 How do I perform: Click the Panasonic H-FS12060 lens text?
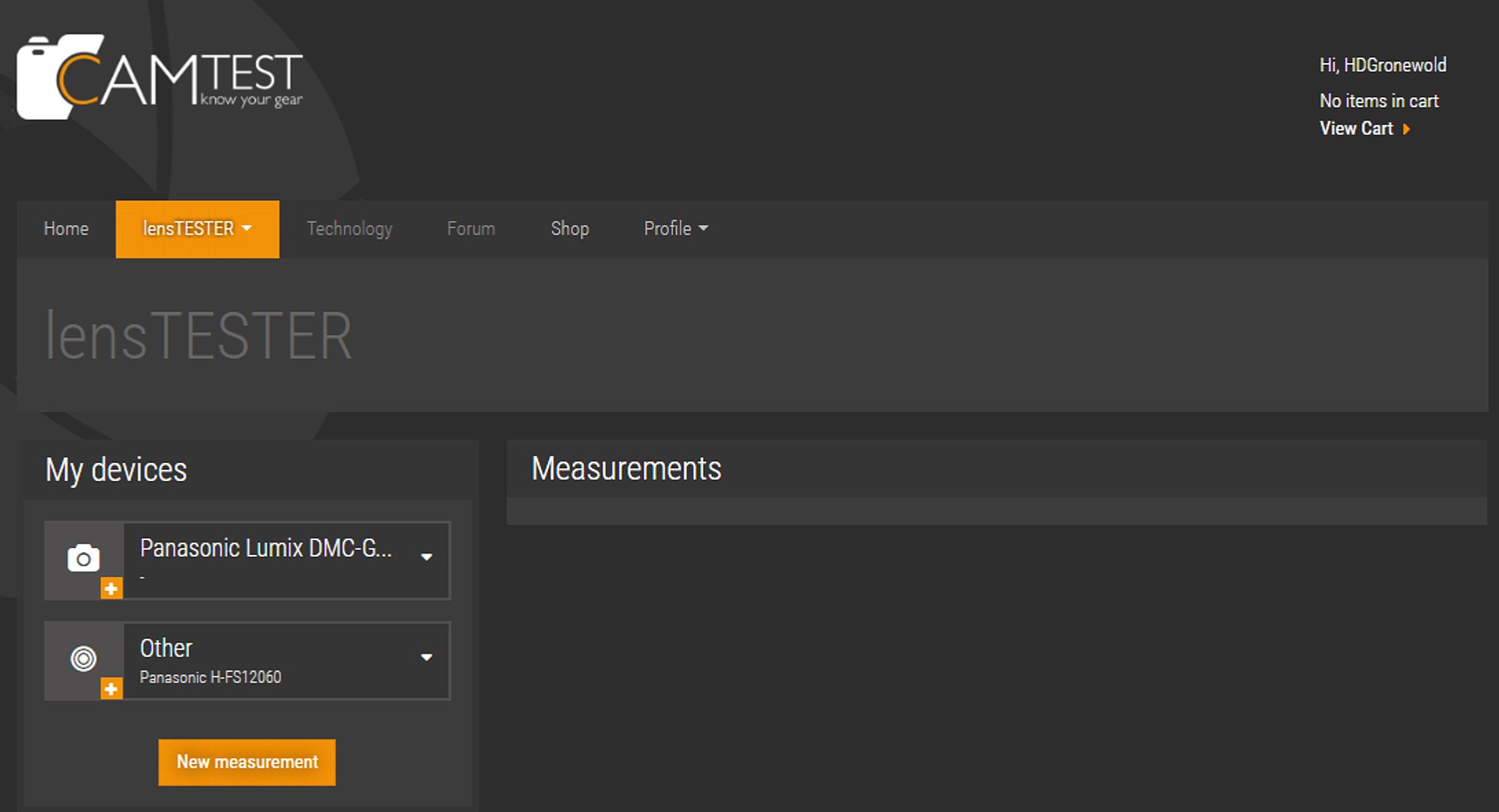(x=211, y=677)
